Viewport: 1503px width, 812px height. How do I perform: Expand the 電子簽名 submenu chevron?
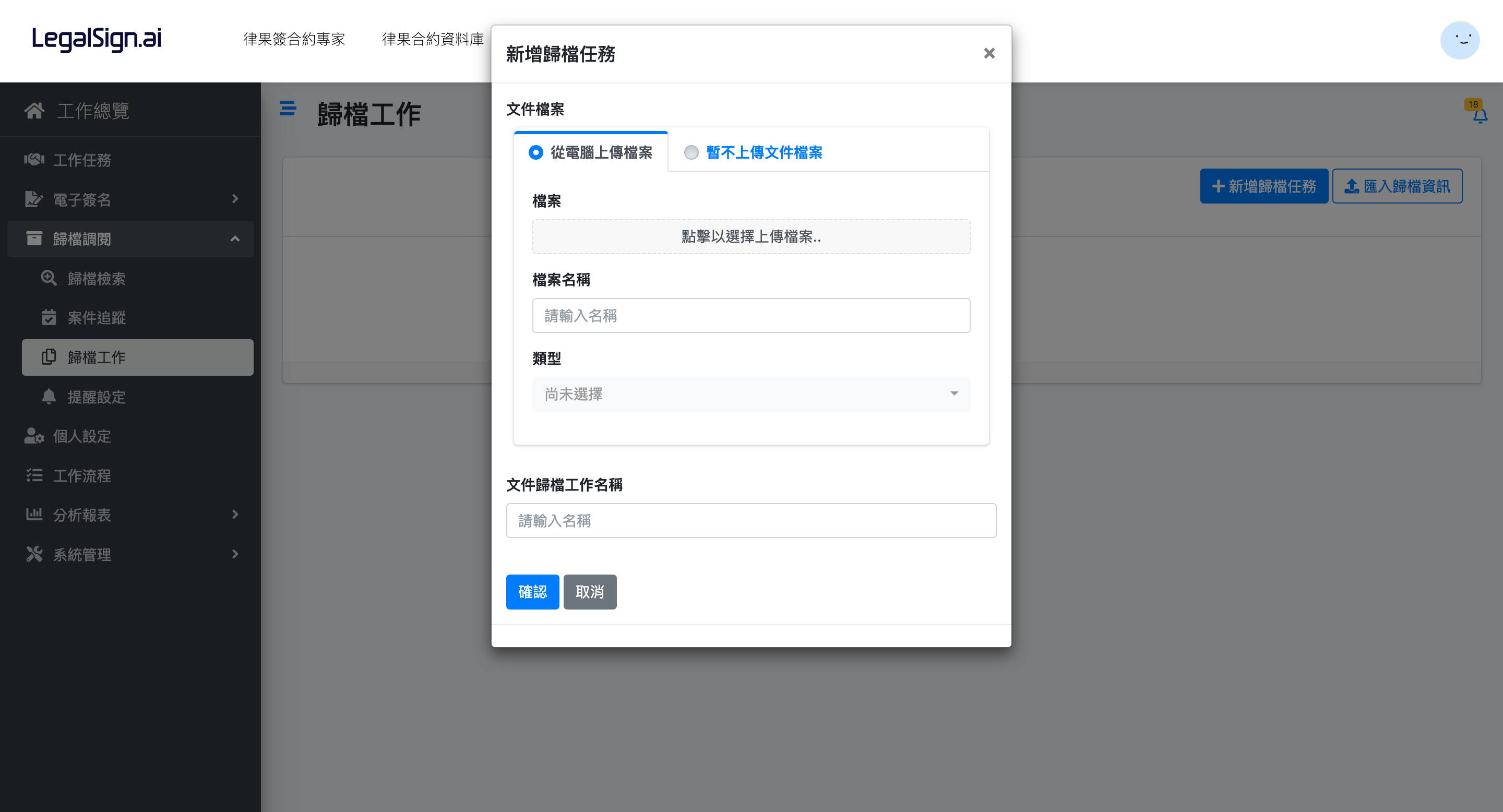pyautogui.click(x=235, y=199)
